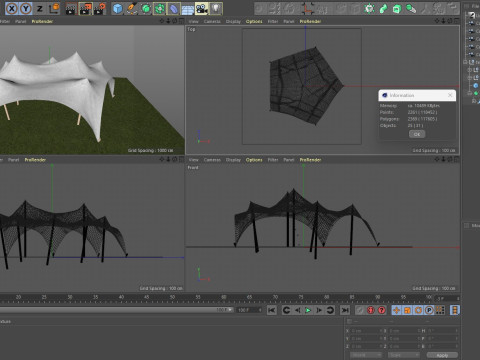Click Polygons count in the Information dialog
The width and height of the screenshot is (480, 360).
click(422, 119)
